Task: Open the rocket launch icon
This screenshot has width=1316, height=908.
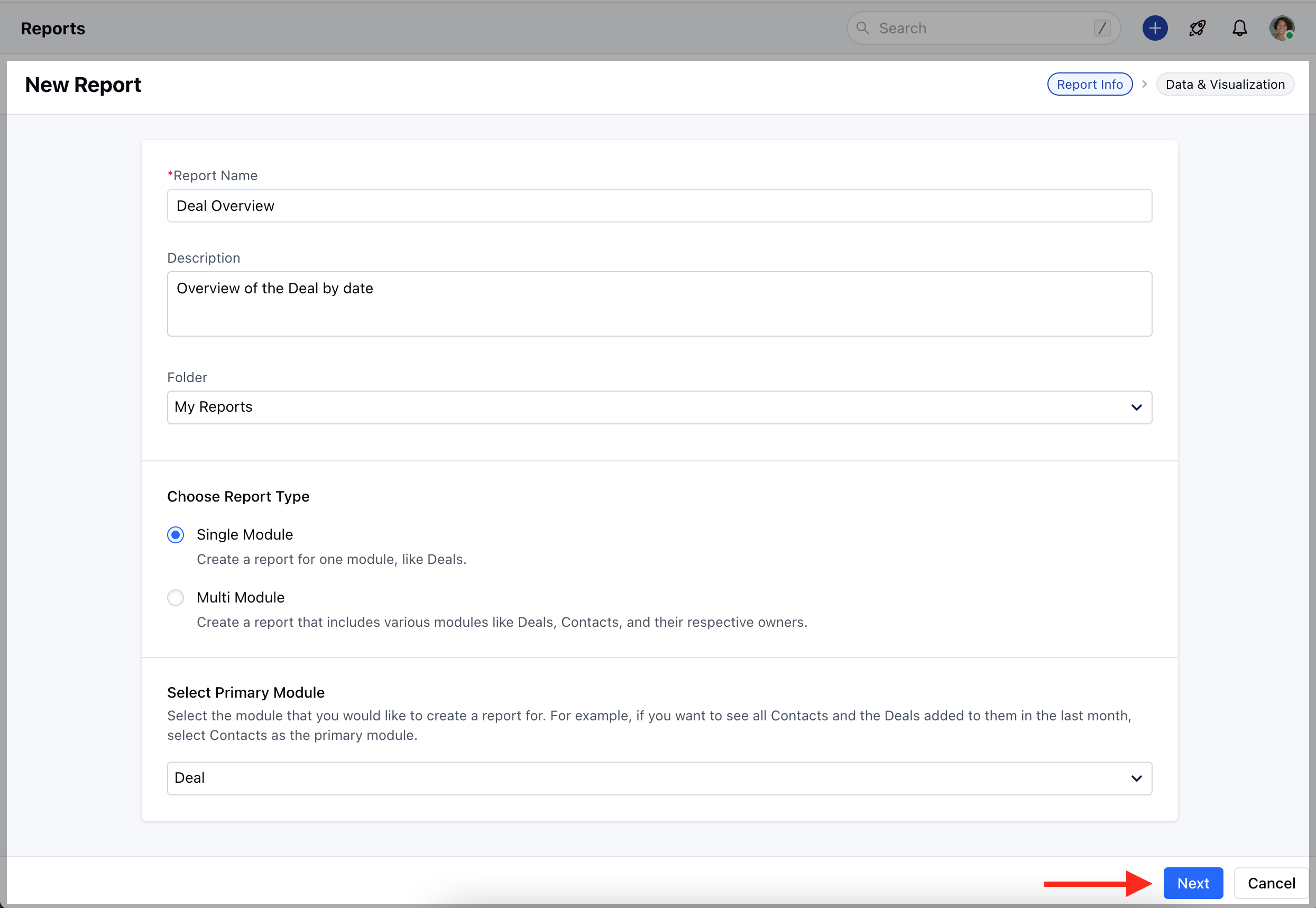Action: tap(1197, 29)
